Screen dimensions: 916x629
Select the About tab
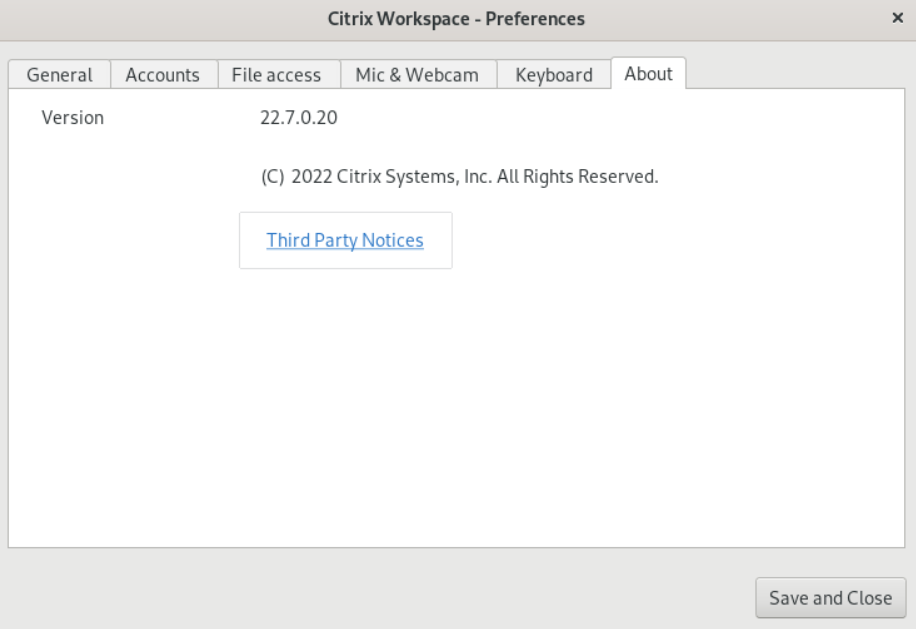[x=648, y=74]
